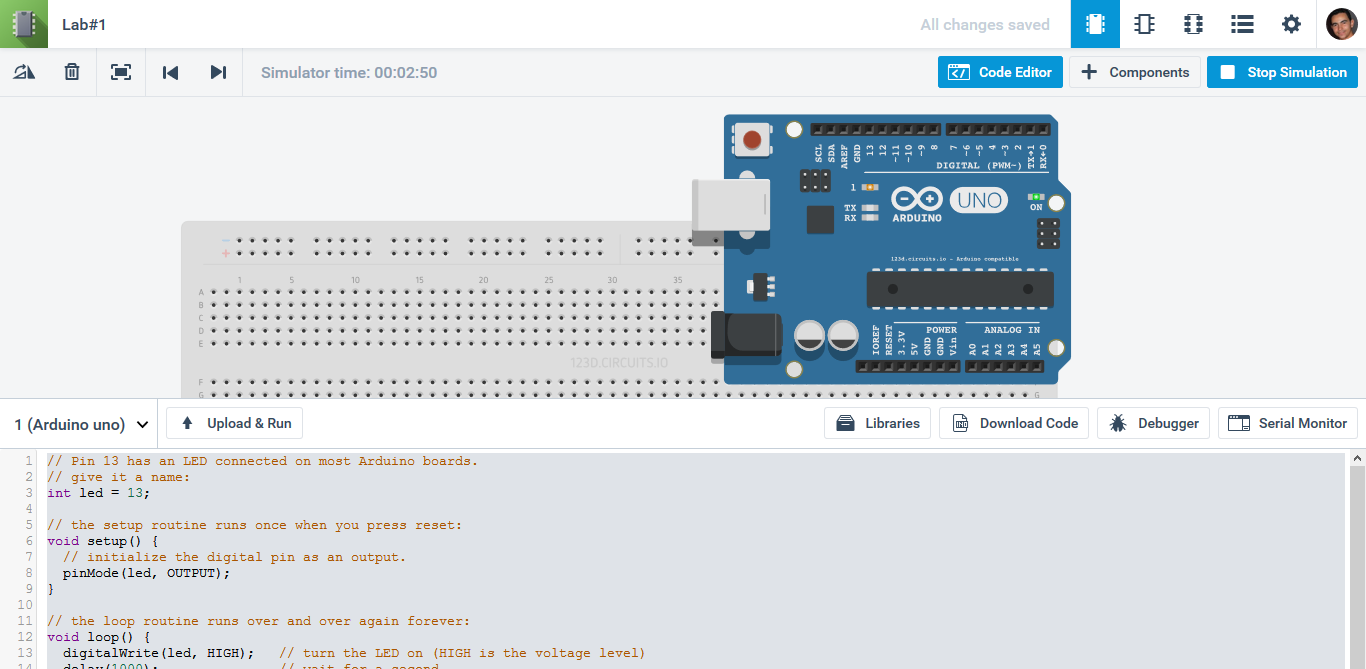This screenshot has height=669, width=1366.
Task: Click the Arduino power jack
Action: click(745, 335)
